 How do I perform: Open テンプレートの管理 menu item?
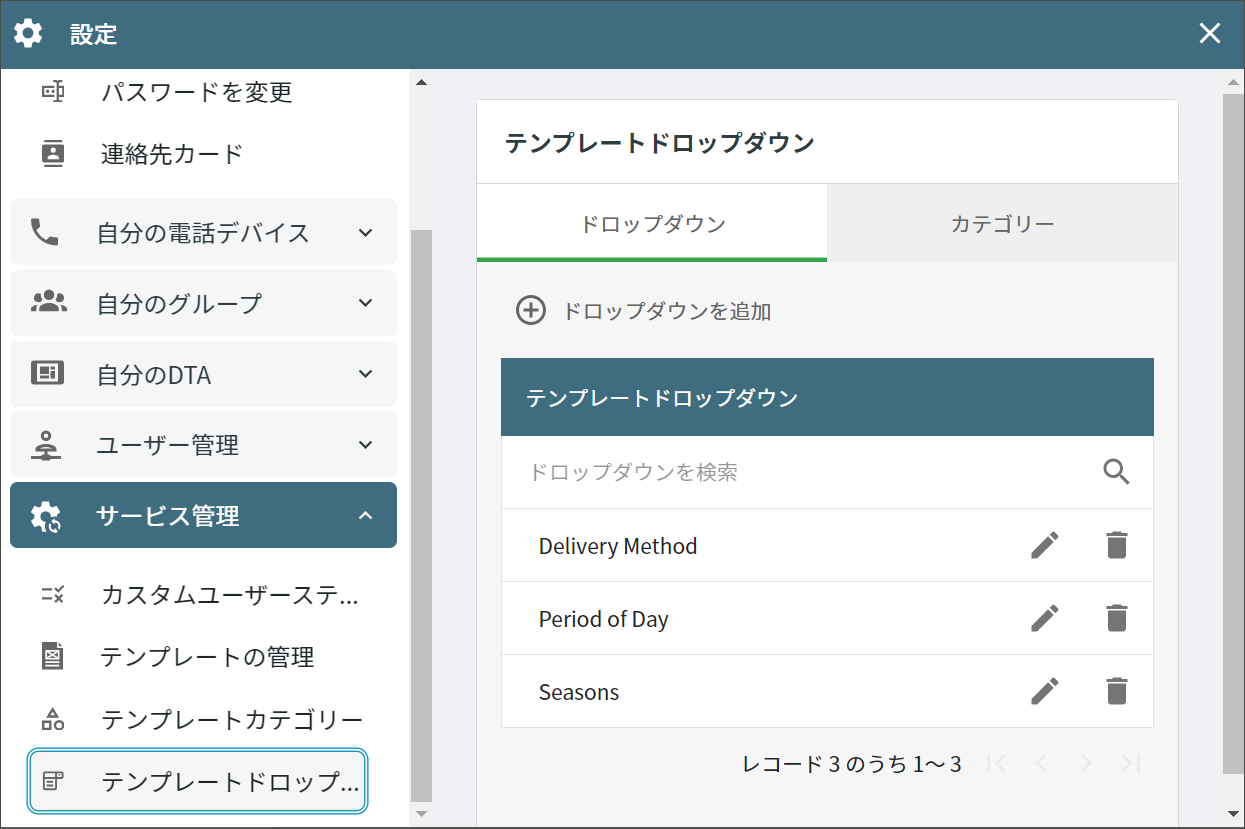(x=208, y=657)
